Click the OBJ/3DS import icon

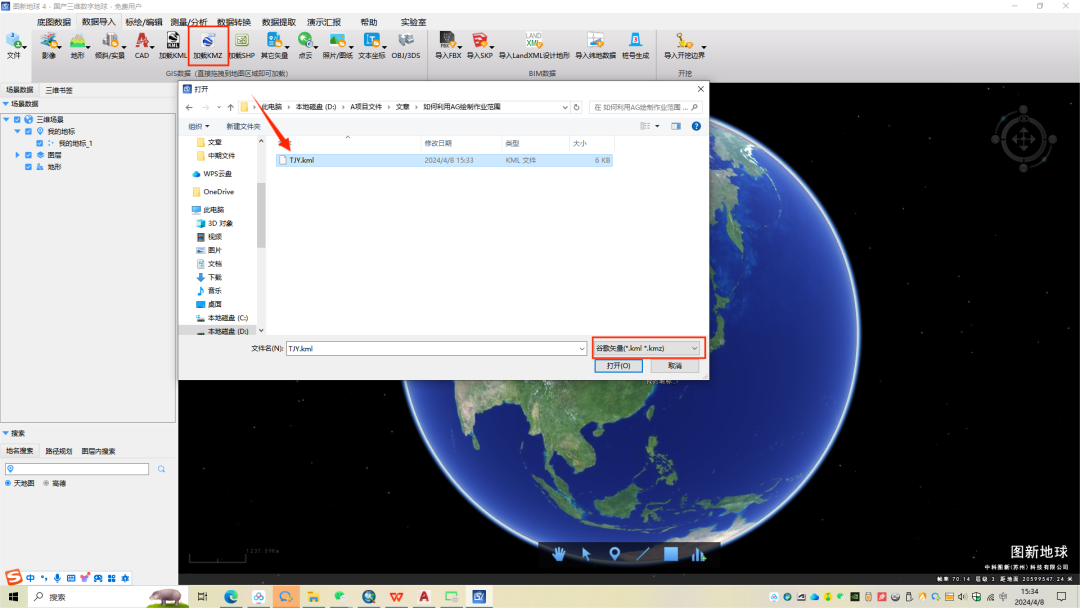406,45
